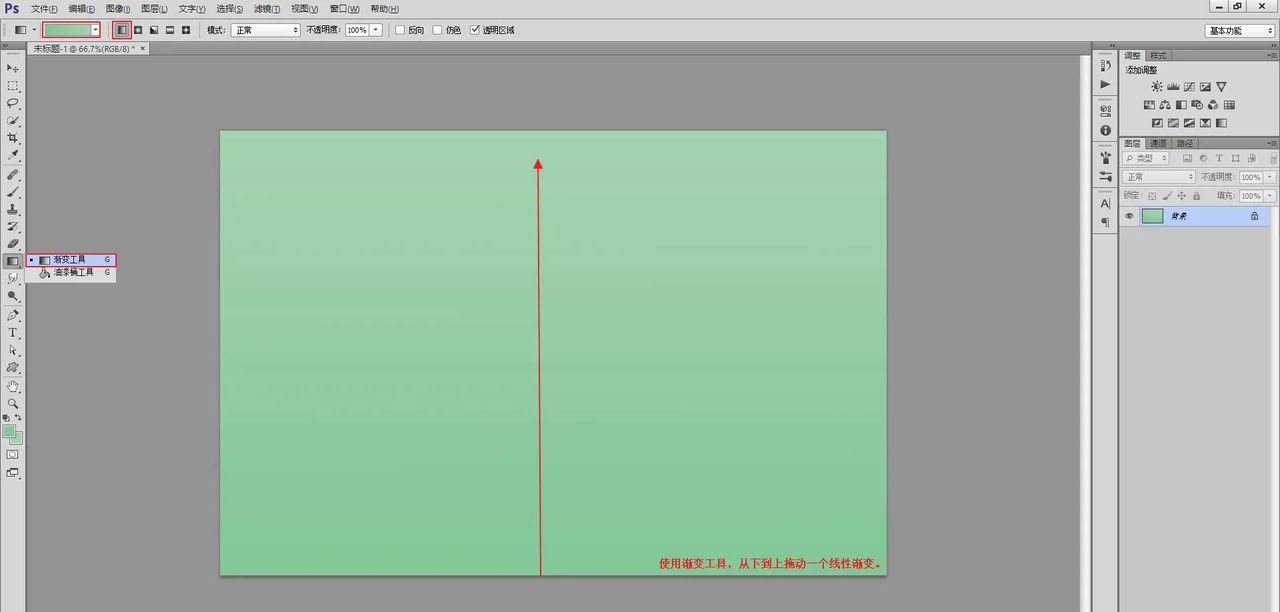Select the Eraser tool
The width and height of the screenshot is (1280, 612).
tap(13, 243)
